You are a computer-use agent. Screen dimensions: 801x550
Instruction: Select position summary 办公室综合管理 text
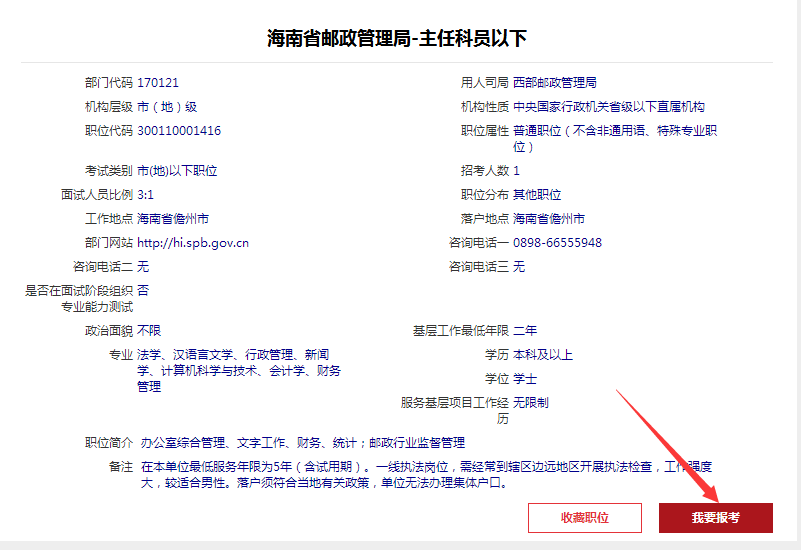click(302, 442)
